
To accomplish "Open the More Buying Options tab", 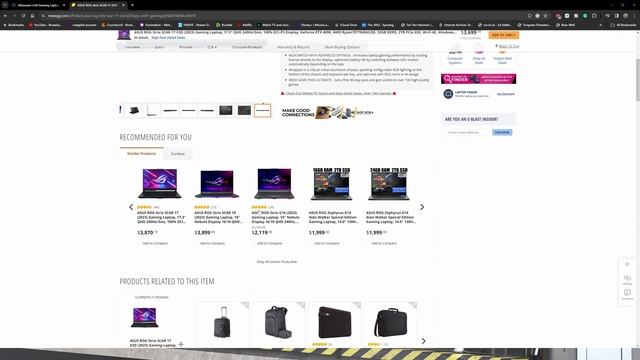I will [x=342, y=47].
